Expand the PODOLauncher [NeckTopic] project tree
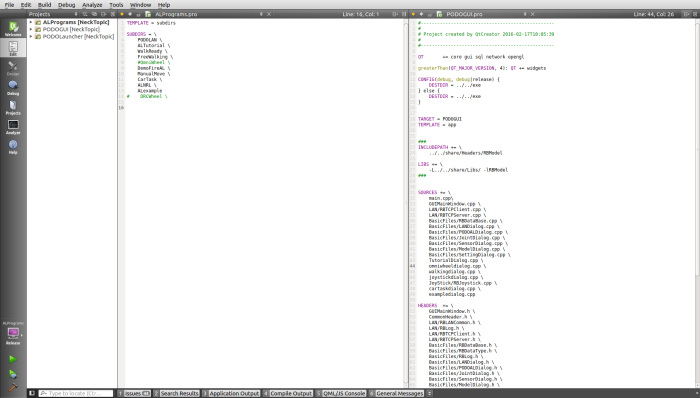 [31, 37]
